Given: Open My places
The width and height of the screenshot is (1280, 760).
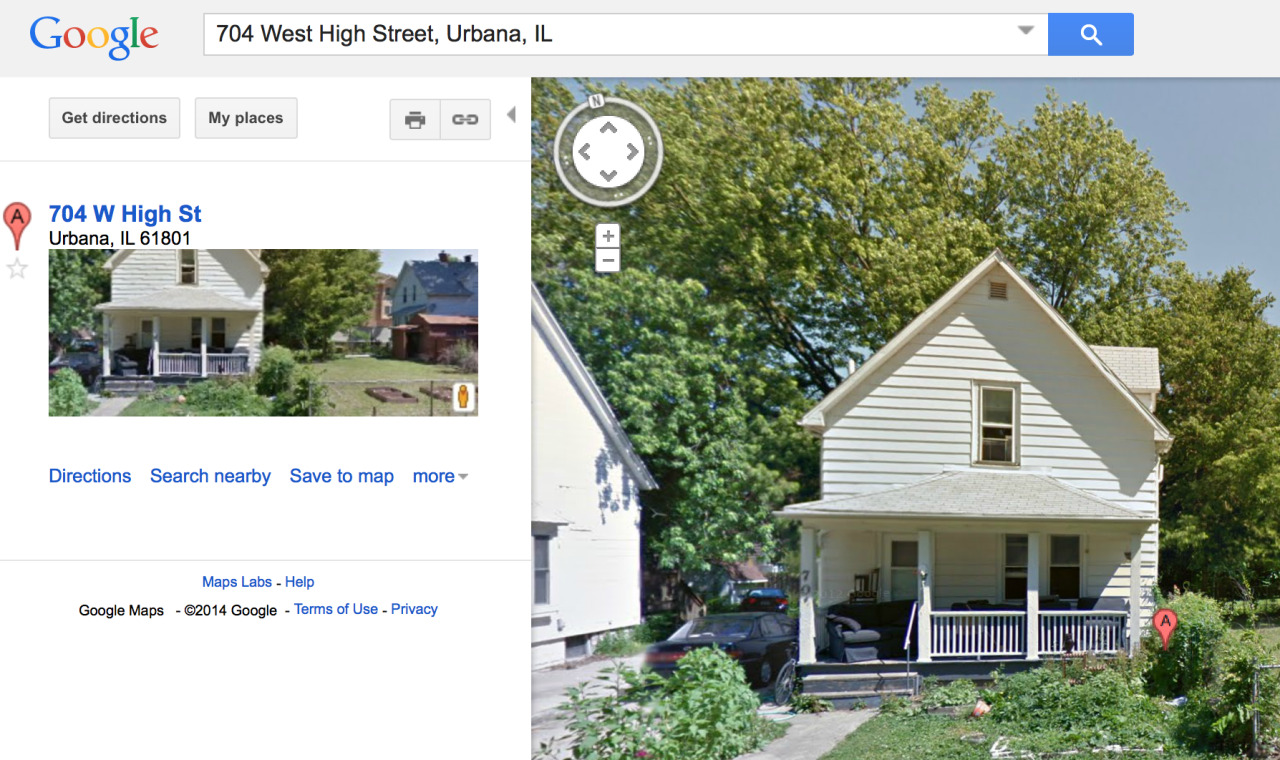Looking at the screenshot, I should [246, 118].
